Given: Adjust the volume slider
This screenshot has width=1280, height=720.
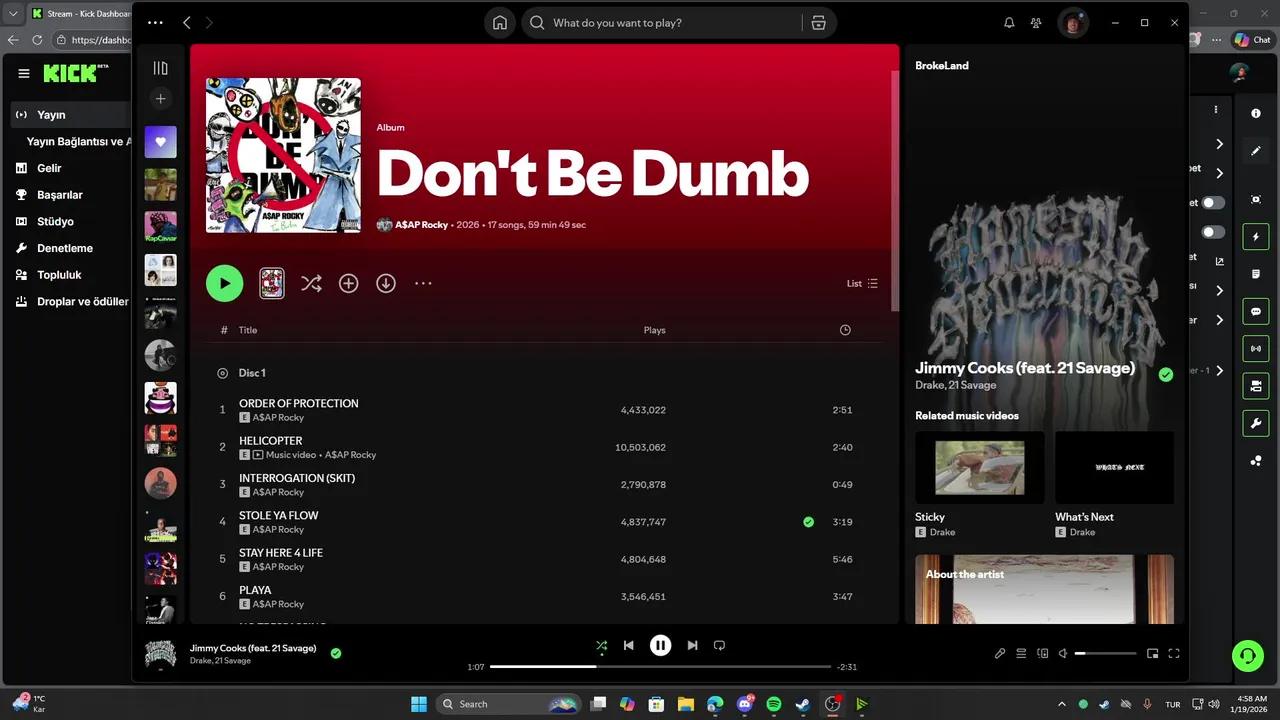Looking at the screenshot, I should coord(1106,653).
